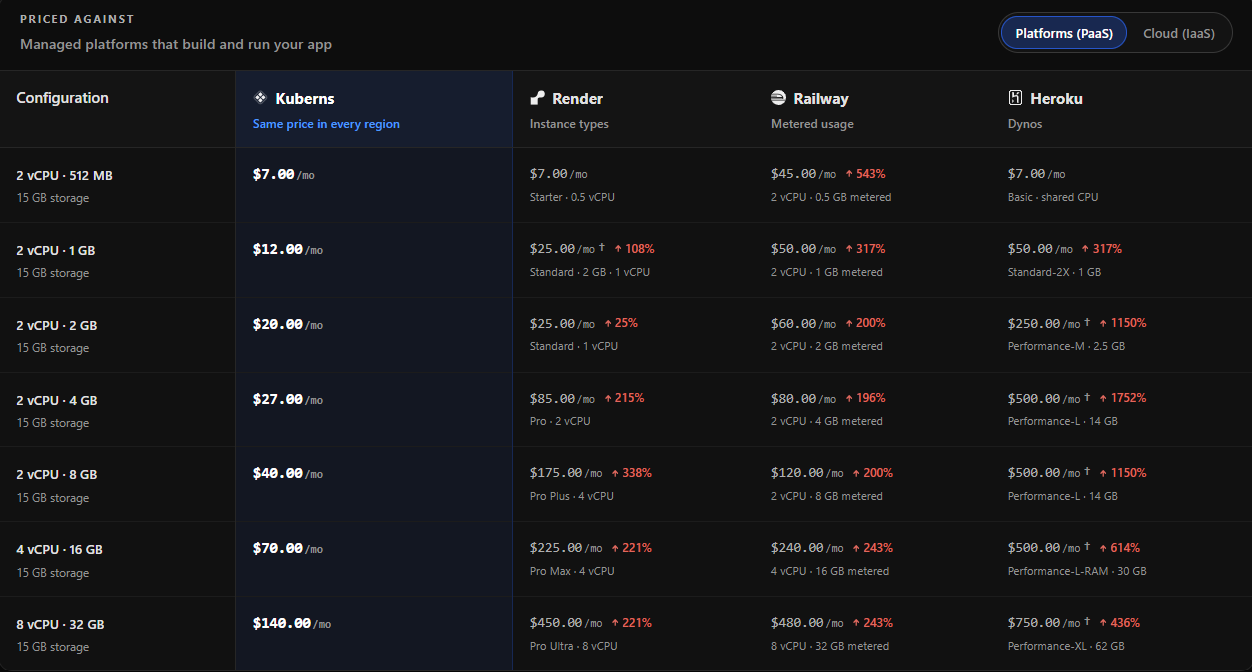Click 'Managed platforms that build and run your app'

(x=176, y=44)
